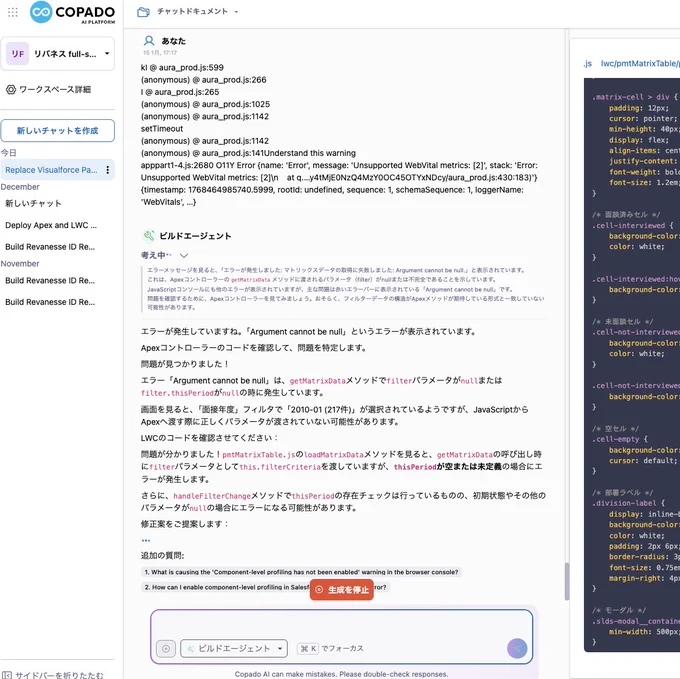Click the user avatar icon next to あなた
680x679 pixels.
tap(149, 41)
